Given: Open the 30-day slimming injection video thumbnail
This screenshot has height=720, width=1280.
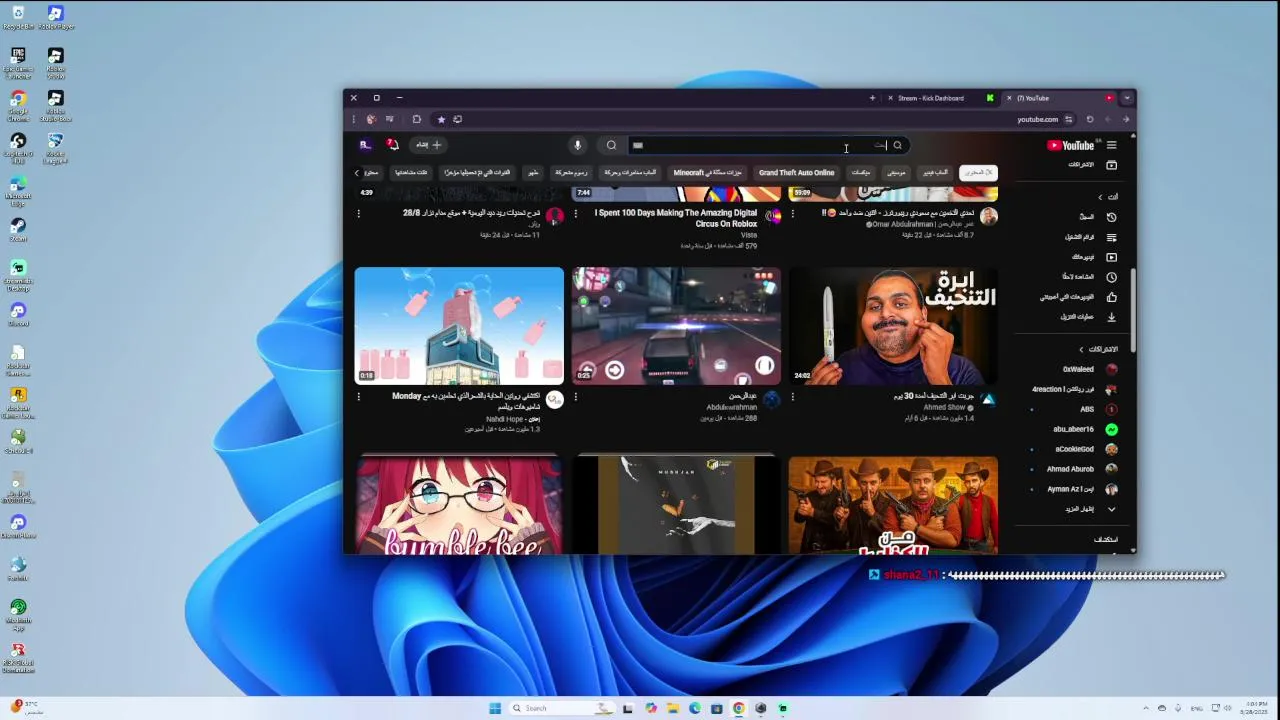Looking at the screenshot, I should (893, 325).
